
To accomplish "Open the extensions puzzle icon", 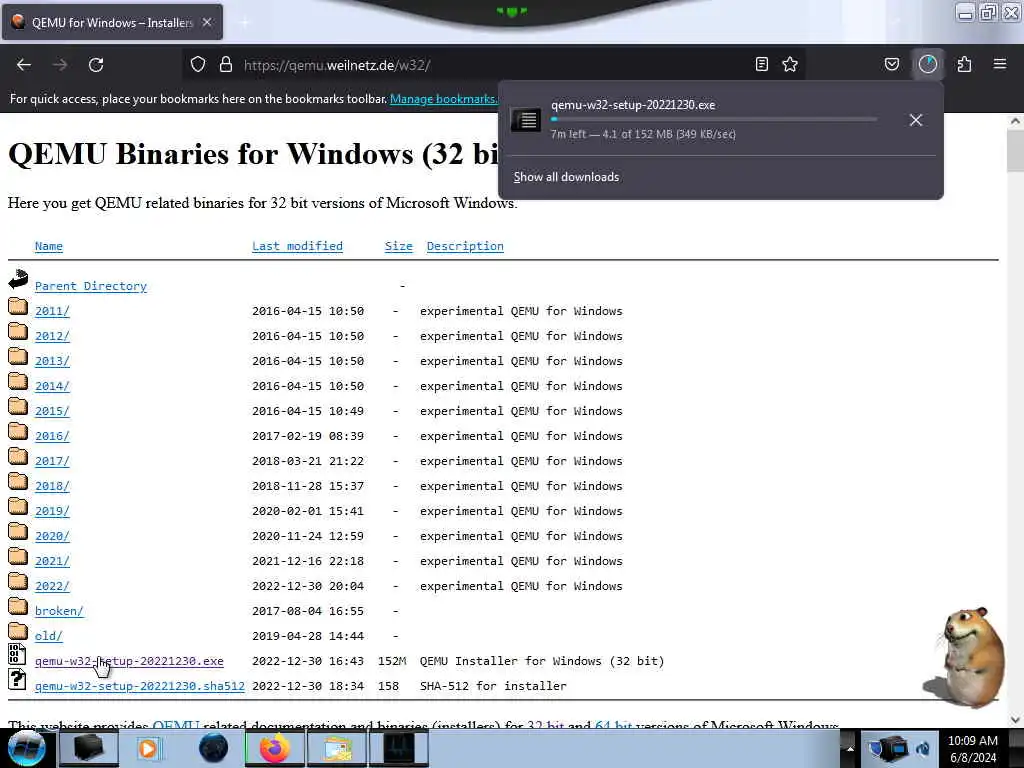I will coord(964,64).
